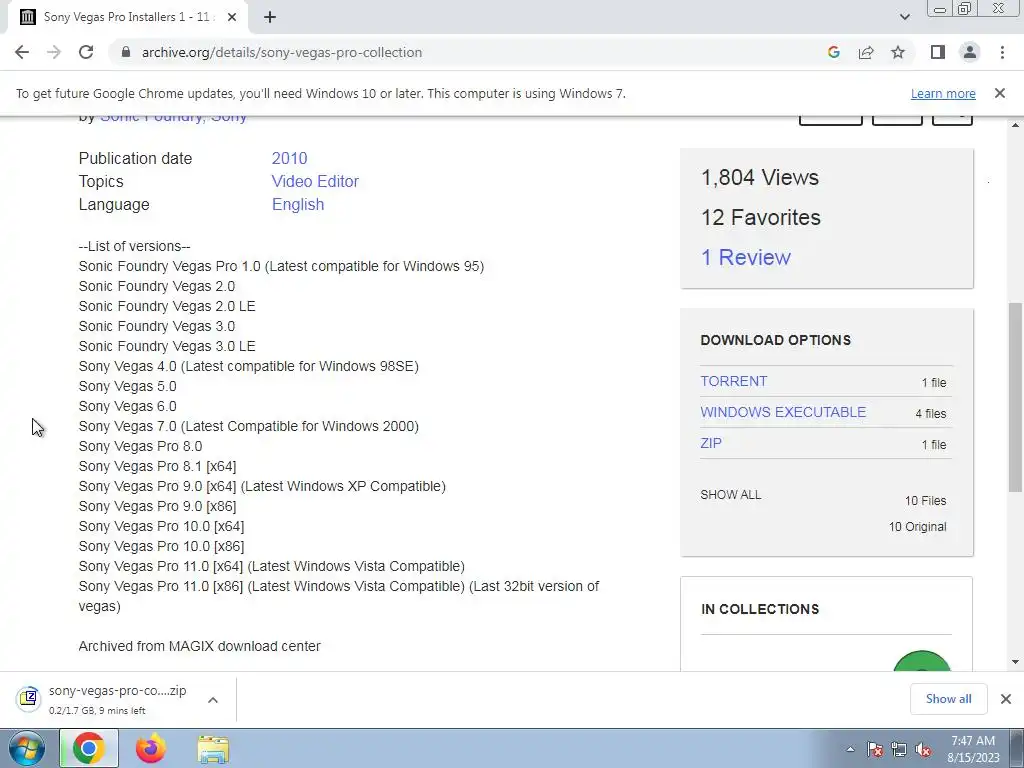This screenshot has width=1024, height=768.
Task: Select the TORRENT download option
Action: click(733, 381)
